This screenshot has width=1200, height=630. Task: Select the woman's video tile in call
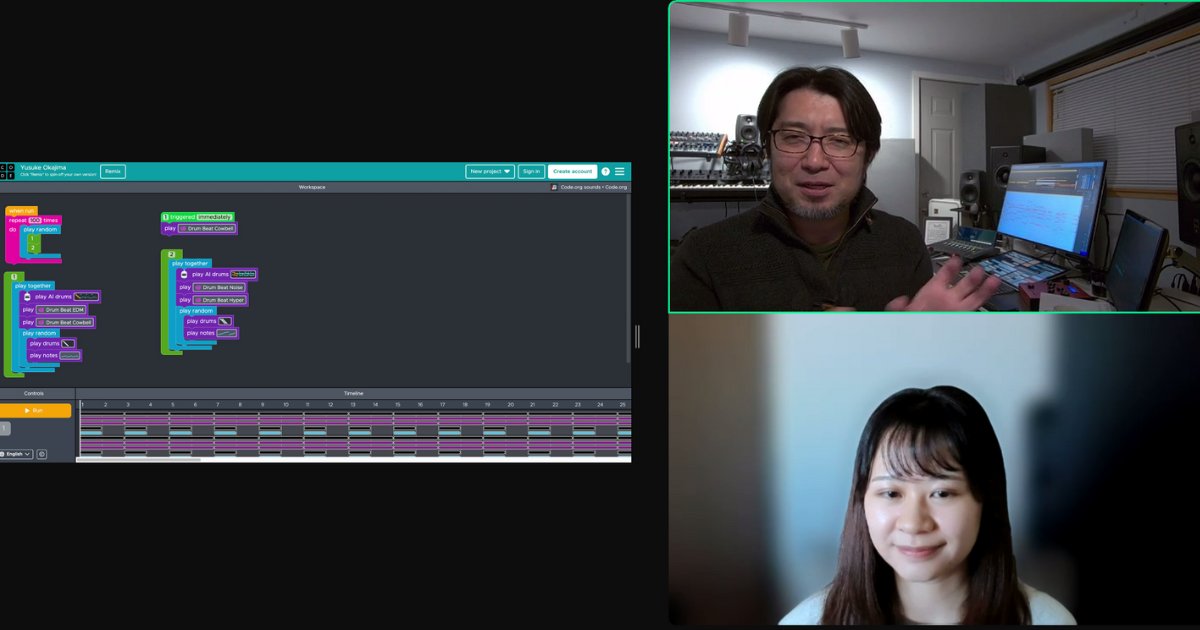pos(934,471)
